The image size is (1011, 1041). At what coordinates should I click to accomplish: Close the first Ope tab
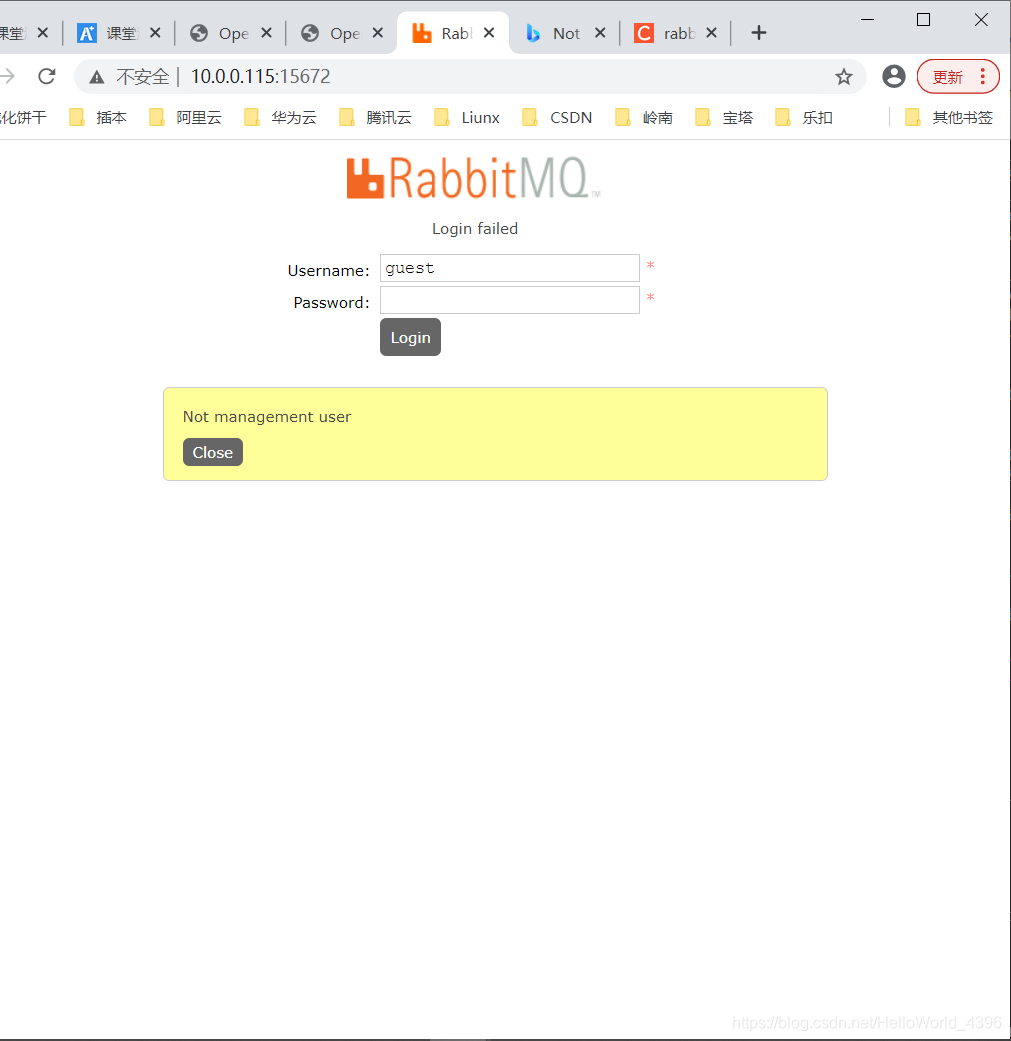pos(267,33)
